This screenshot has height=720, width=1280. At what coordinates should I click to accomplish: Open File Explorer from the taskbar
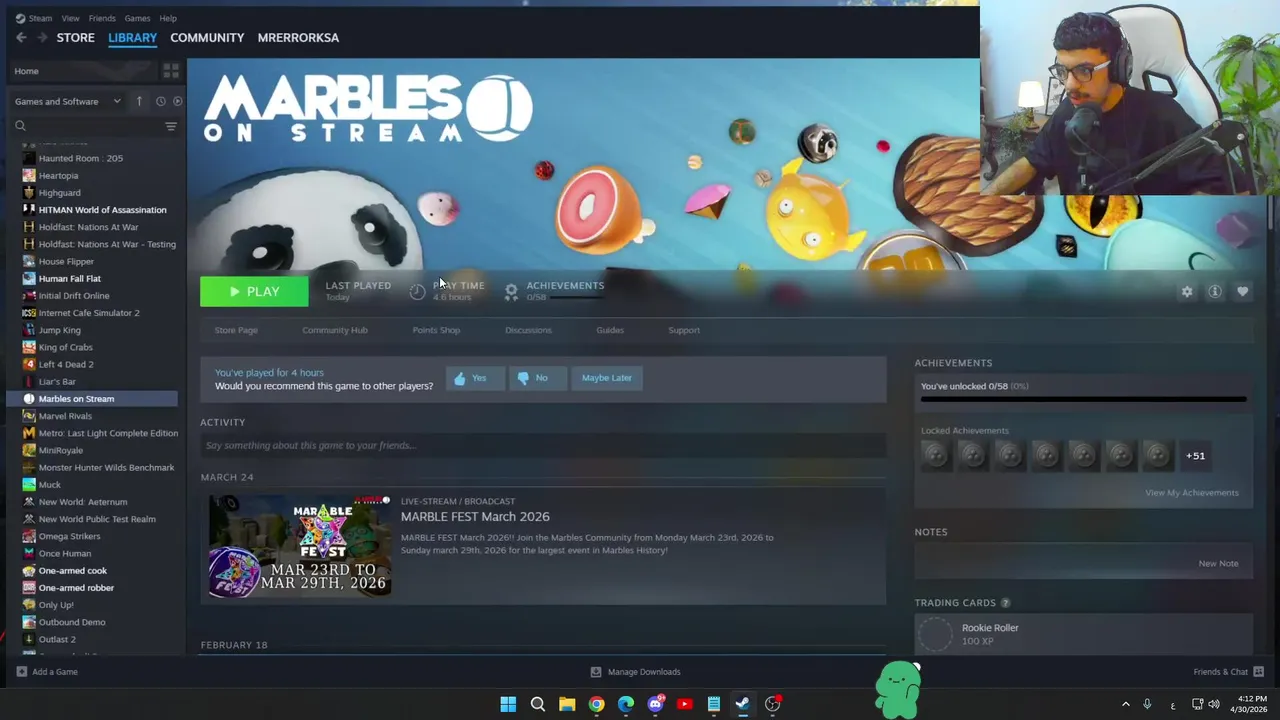(x=567, y=704)
